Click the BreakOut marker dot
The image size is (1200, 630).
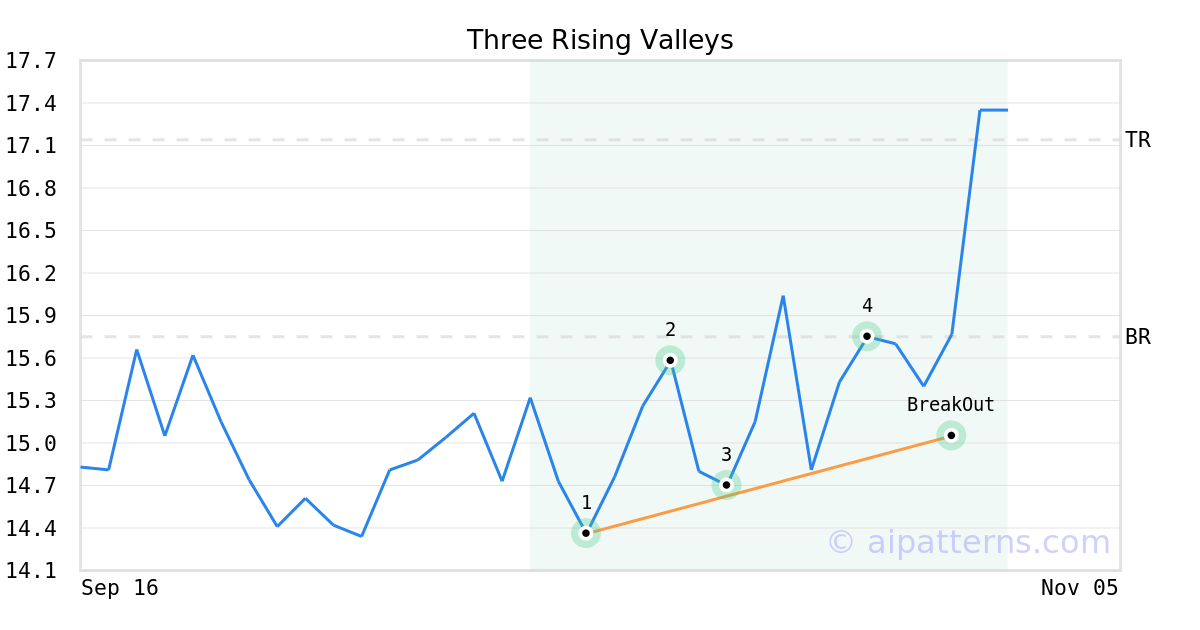pyautogui.click(x=951, y=435)
